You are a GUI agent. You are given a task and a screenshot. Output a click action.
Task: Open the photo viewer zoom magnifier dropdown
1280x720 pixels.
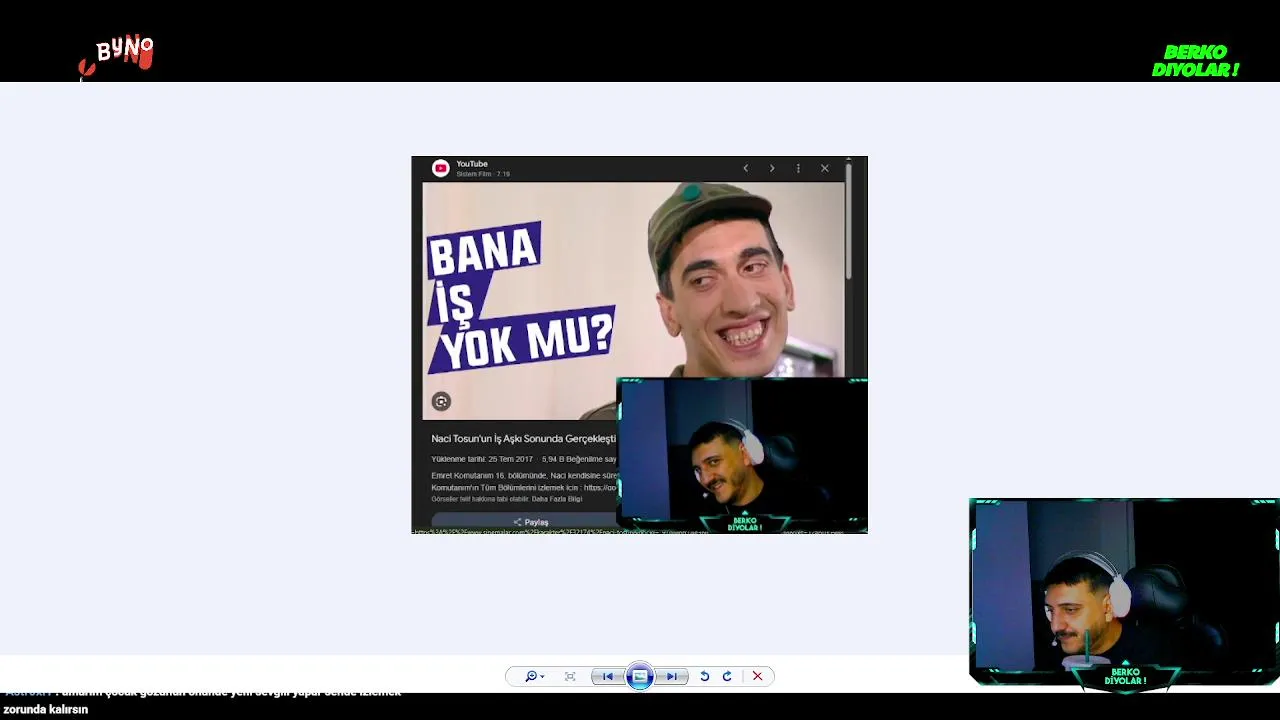(x=535, y=677)
